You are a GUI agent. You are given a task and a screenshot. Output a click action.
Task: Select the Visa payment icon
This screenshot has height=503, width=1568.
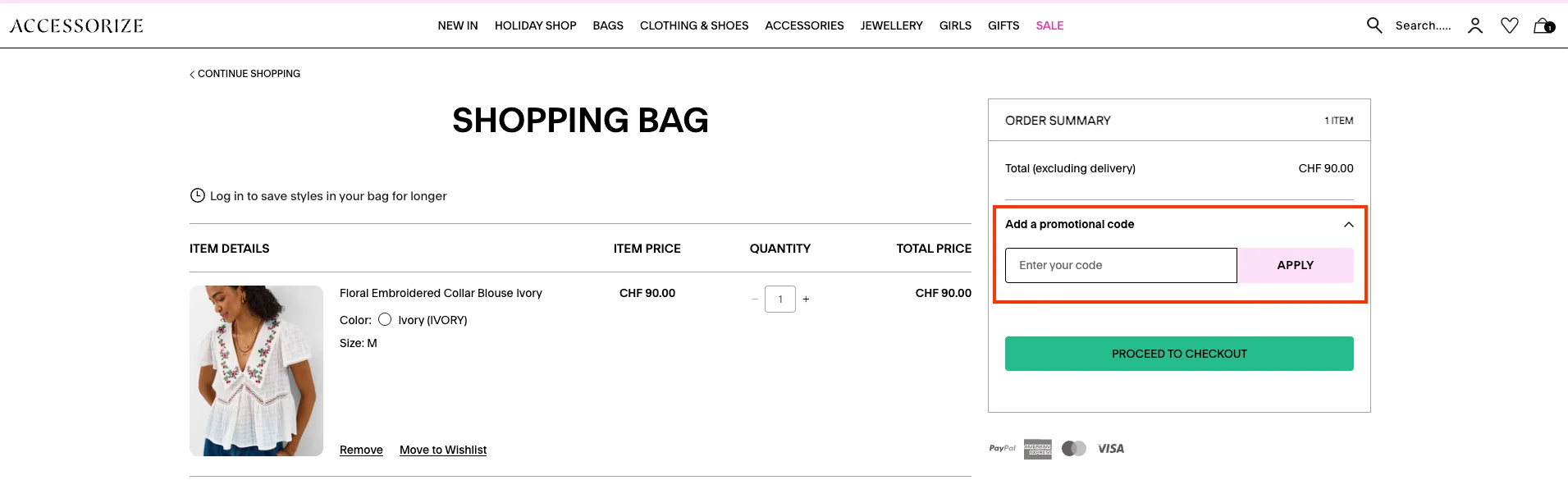pyautogui.click(x=1112, y=448)
